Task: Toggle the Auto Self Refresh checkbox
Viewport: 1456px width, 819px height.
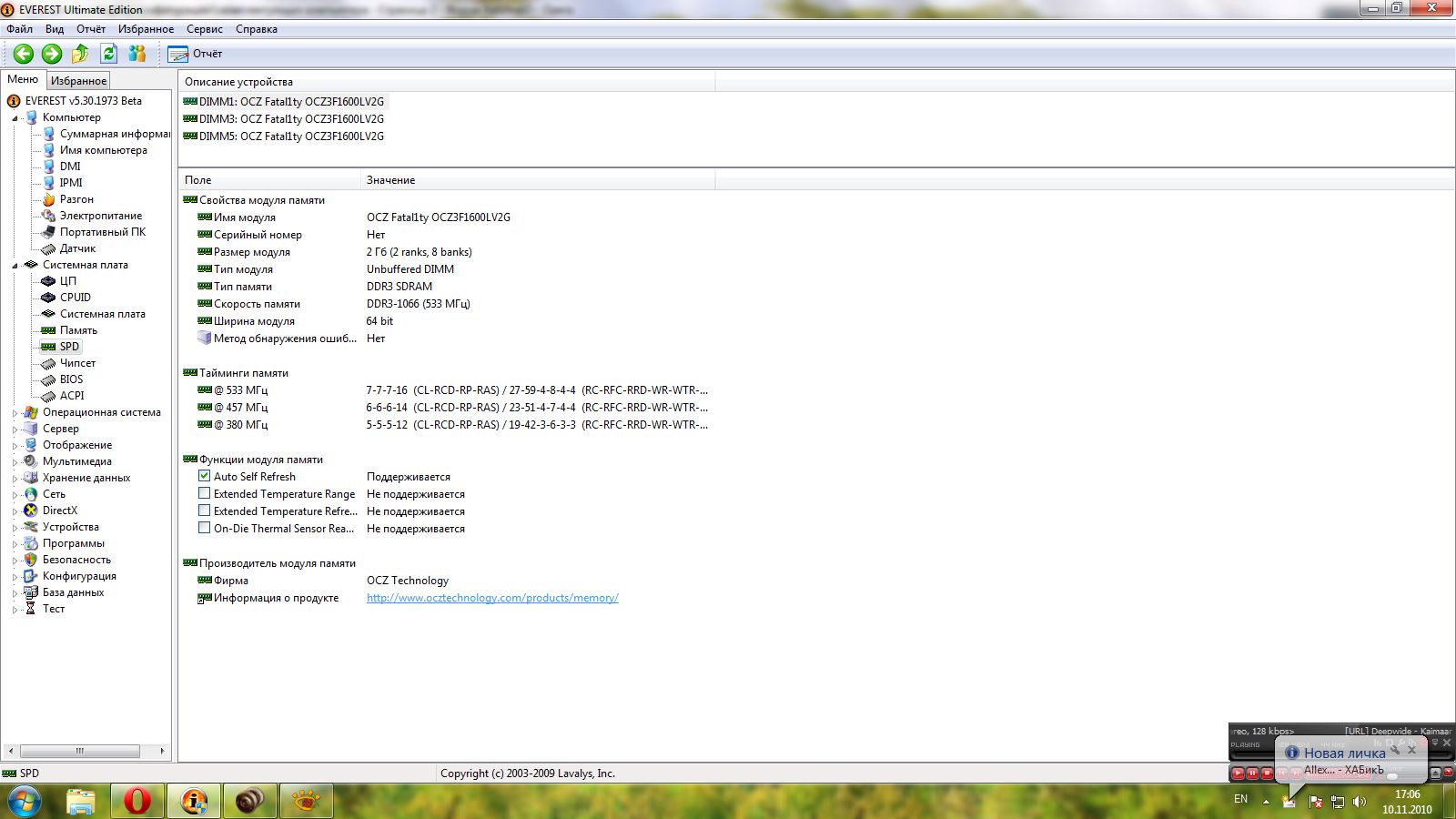Action: tap(205, 476)
